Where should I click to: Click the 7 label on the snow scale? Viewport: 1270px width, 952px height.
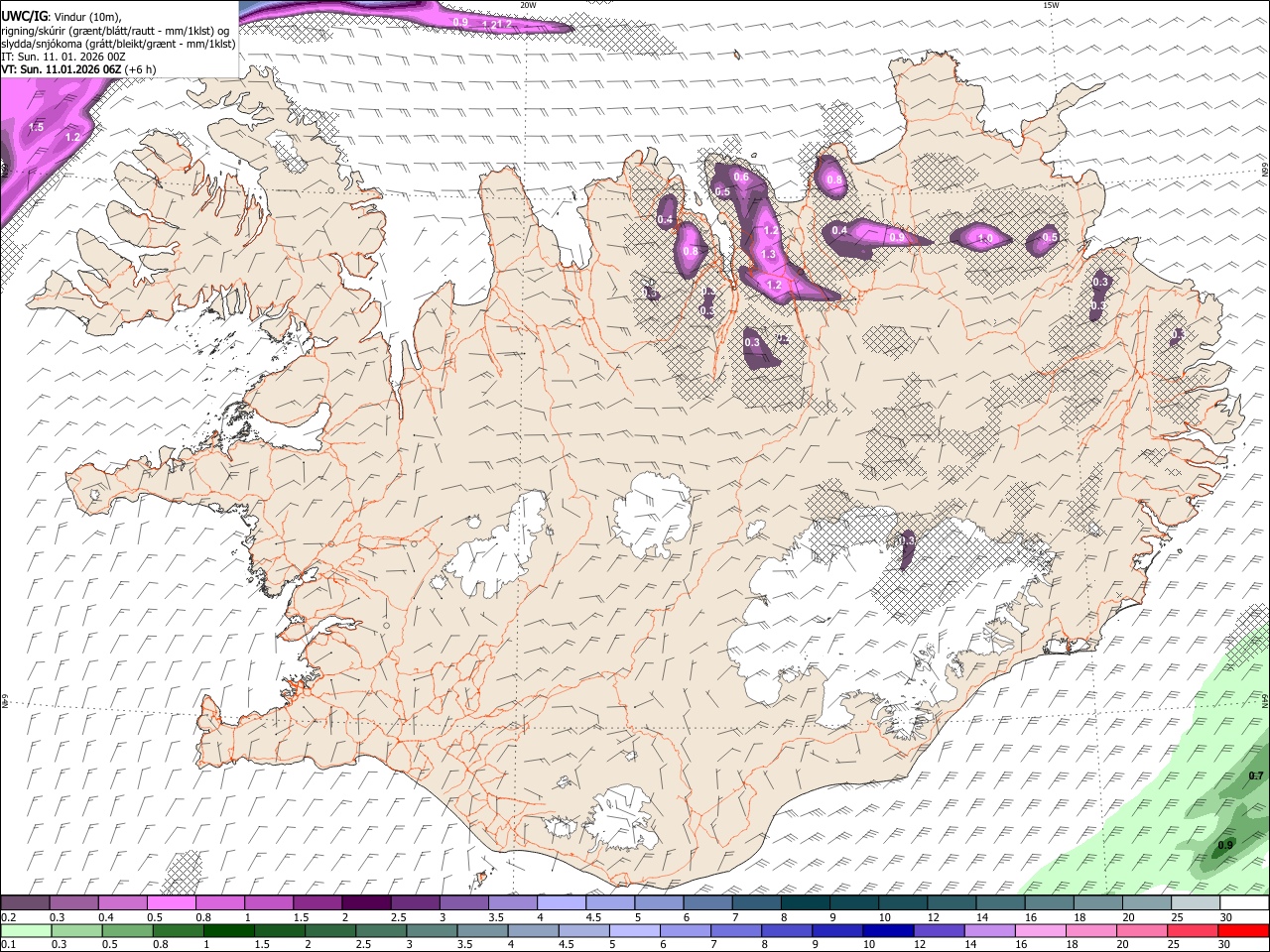[737, 917]
